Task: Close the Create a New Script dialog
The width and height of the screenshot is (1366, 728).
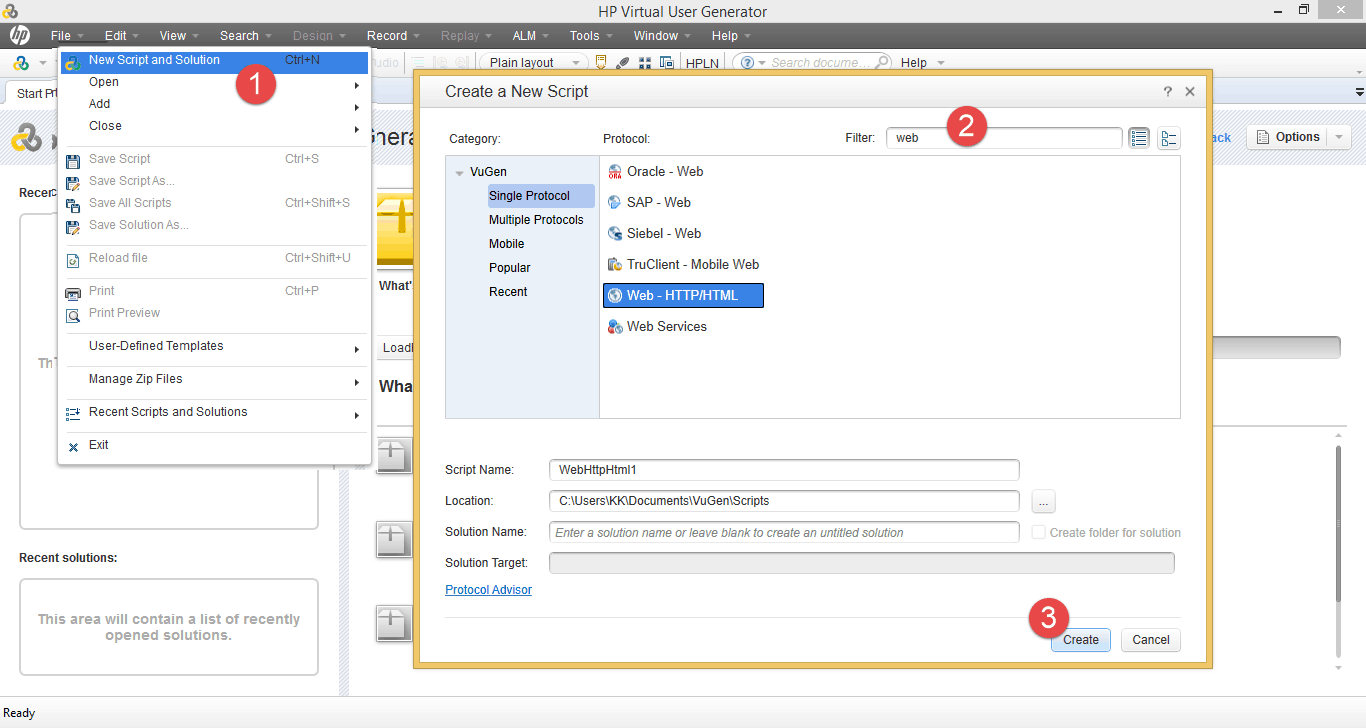Action: point(1190,92)
